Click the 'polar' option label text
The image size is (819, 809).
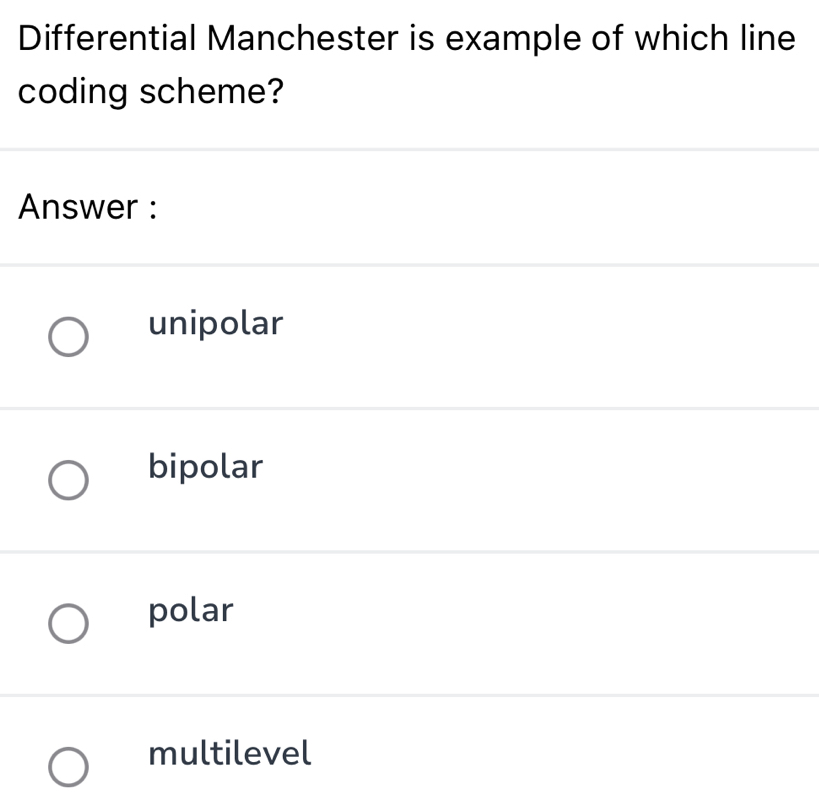(x=191, y=610)
